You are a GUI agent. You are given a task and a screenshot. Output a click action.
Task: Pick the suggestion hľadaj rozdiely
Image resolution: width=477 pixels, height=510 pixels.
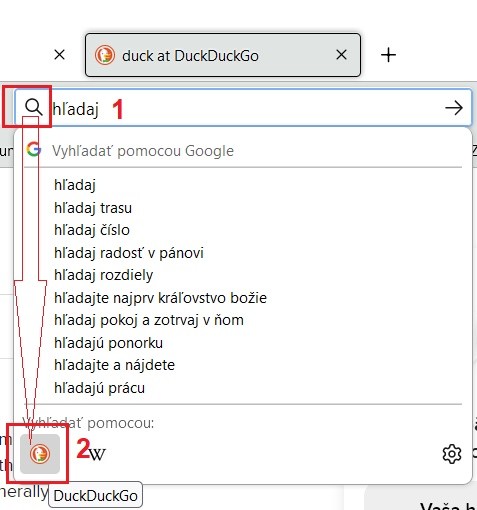click(x=103, y=275)
